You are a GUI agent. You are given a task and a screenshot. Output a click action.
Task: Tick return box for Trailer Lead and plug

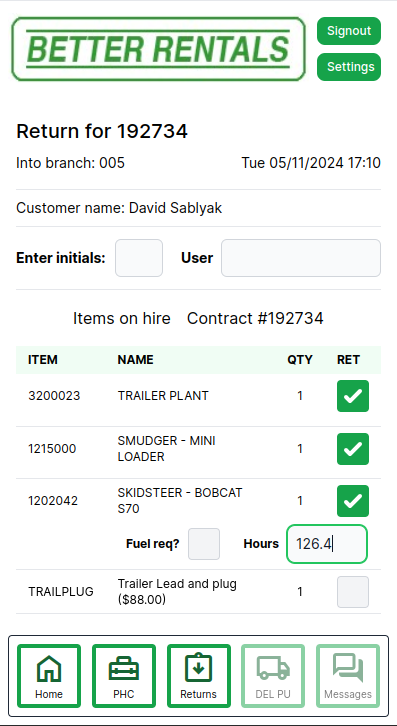tap(353, 592)
